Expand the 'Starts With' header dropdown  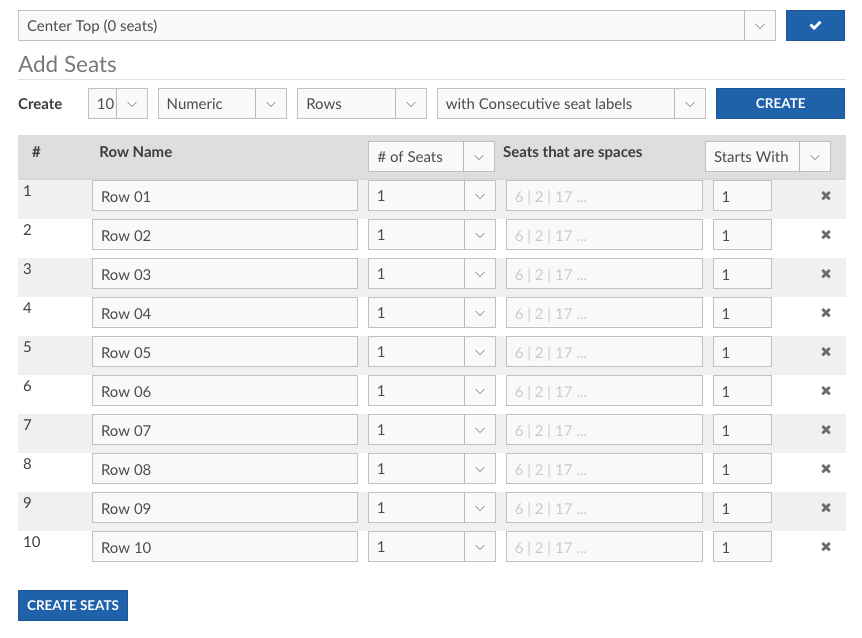(767, 157)
